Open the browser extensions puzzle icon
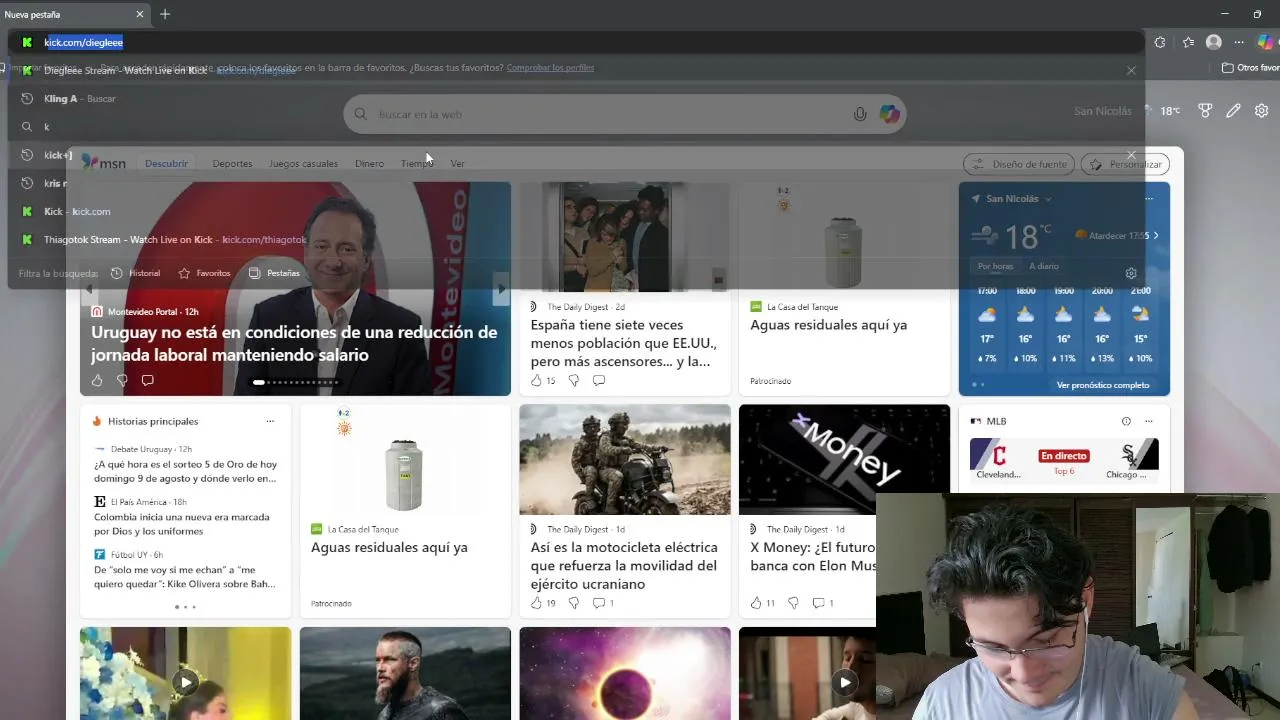1280x720 pixels. 1160,42
